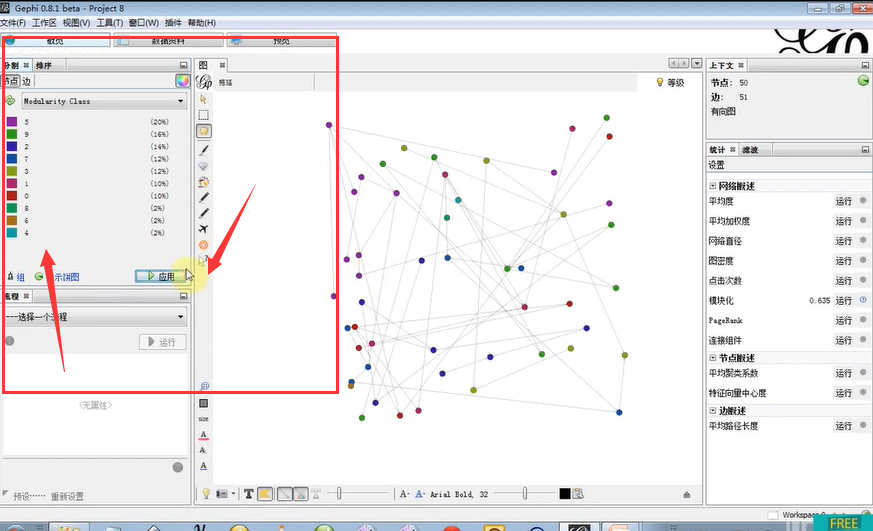Select the diamond sizer tool
Screen dimensions: 873x531
point(204,166)
